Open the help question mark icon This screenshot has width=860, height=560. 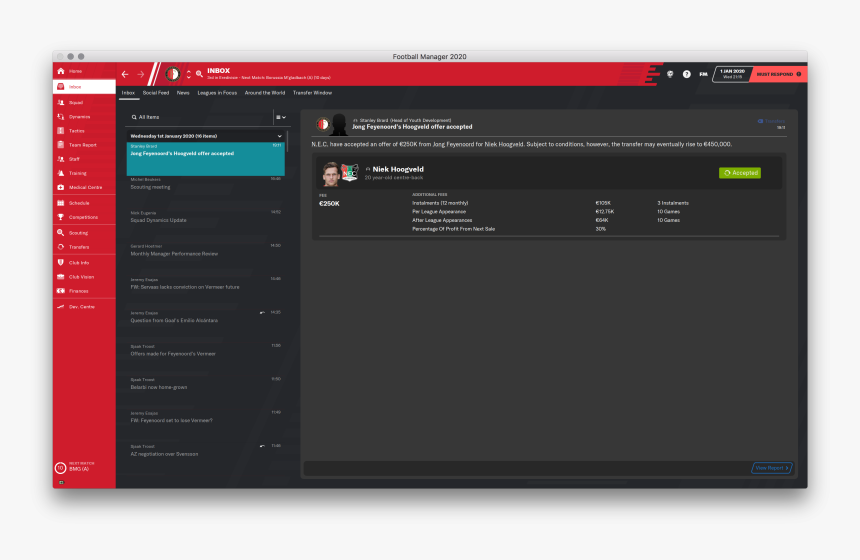687,74
